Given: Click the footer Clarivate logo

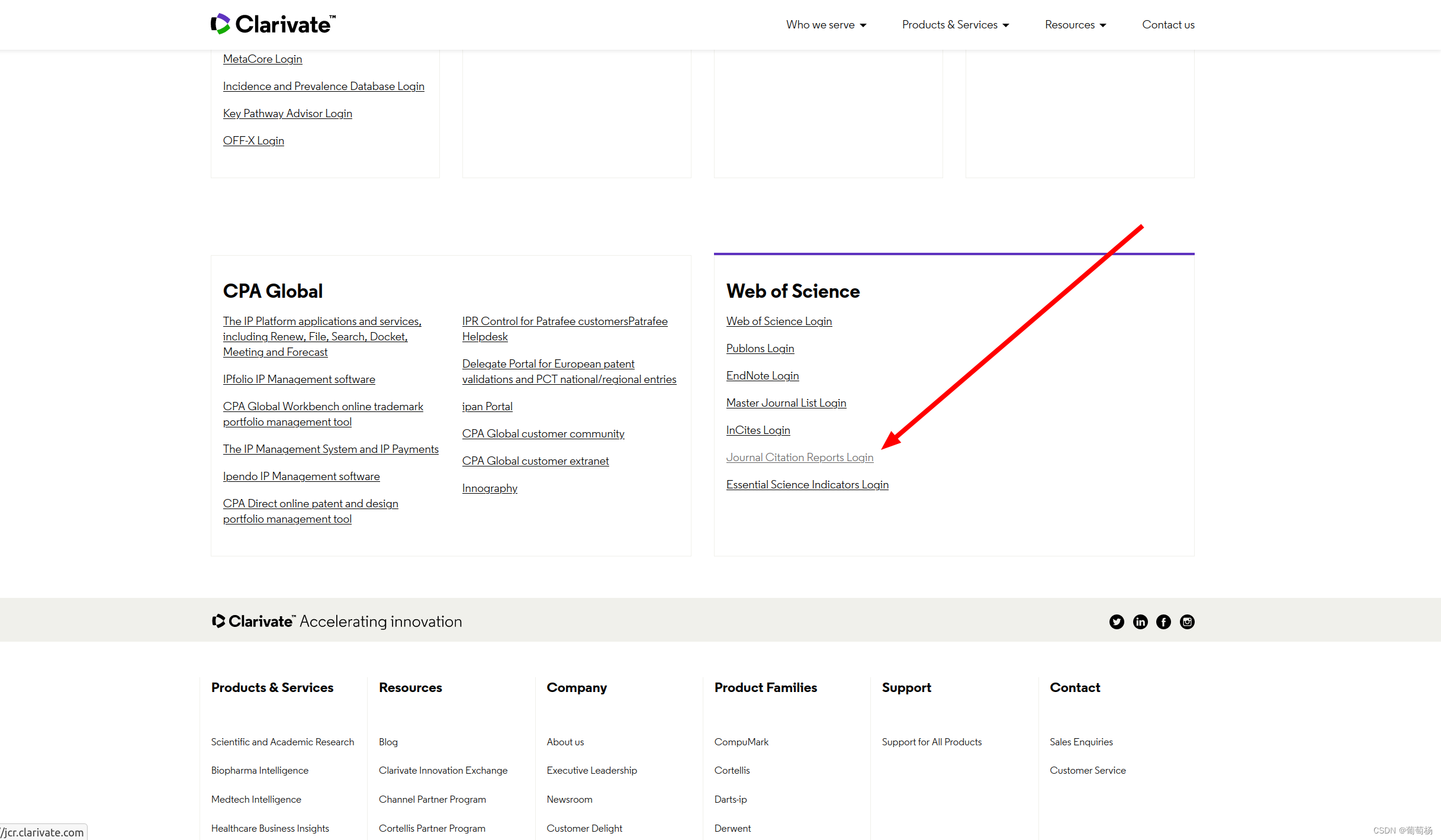Looking at the screenshot, I should tap(253, 621).
